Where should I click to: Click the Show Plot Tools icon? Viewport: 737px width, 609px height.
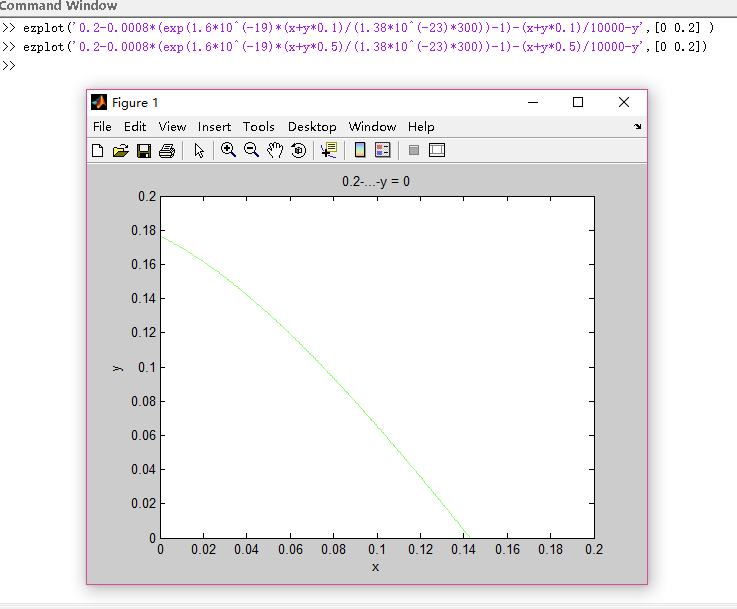coord(437,150)
